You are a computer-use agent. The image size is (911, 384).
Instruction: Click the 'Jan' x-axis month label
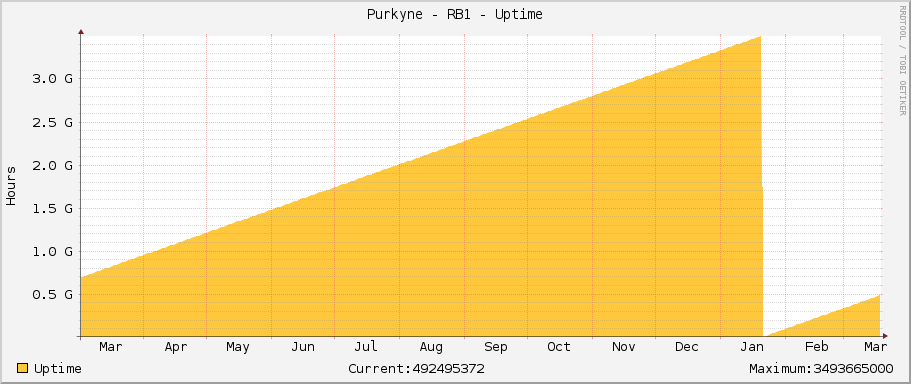pos(752,347)
